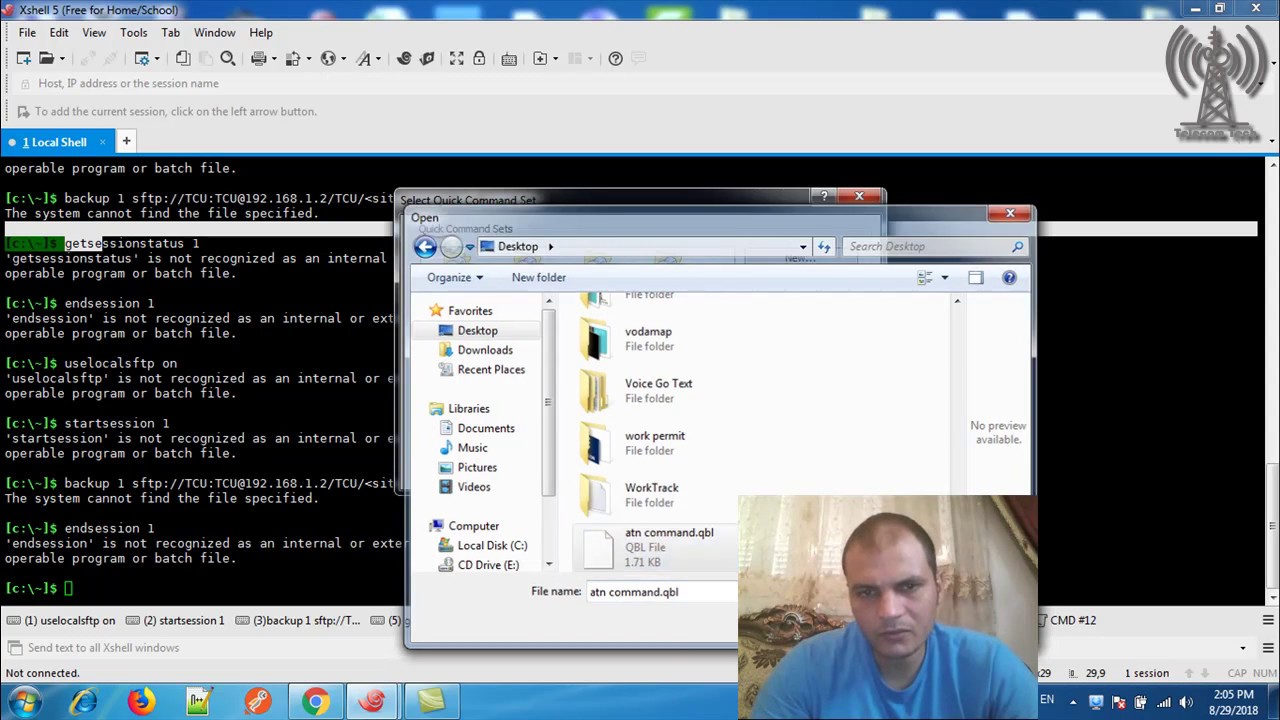Toggle full screen mode icon

pos(456,58)
